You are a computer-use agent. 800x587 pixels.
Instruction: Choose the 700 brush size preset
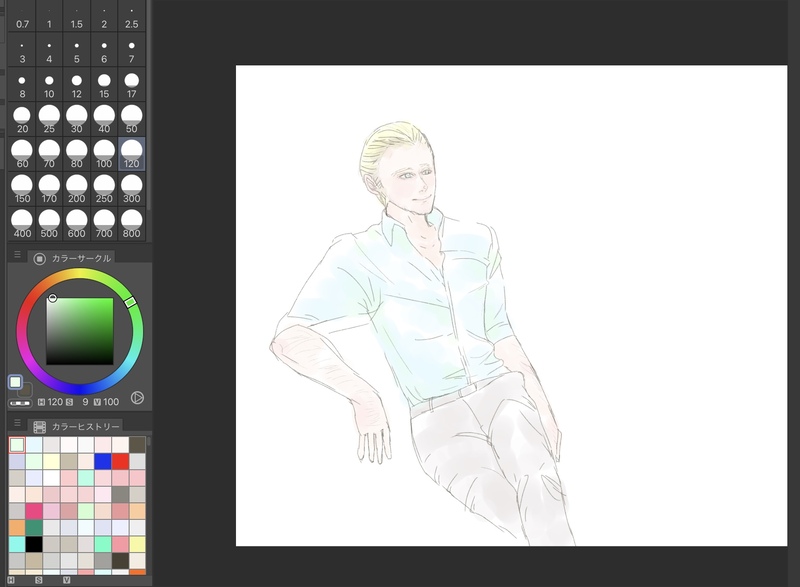(x=104, y=224)
